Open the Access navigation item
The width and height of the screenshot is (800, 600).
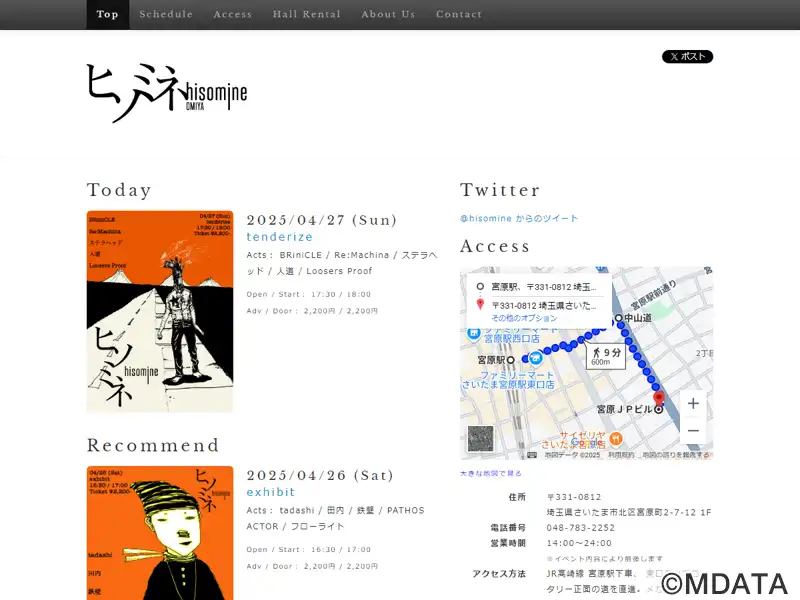pyautogui.click(x=233, y=14)
